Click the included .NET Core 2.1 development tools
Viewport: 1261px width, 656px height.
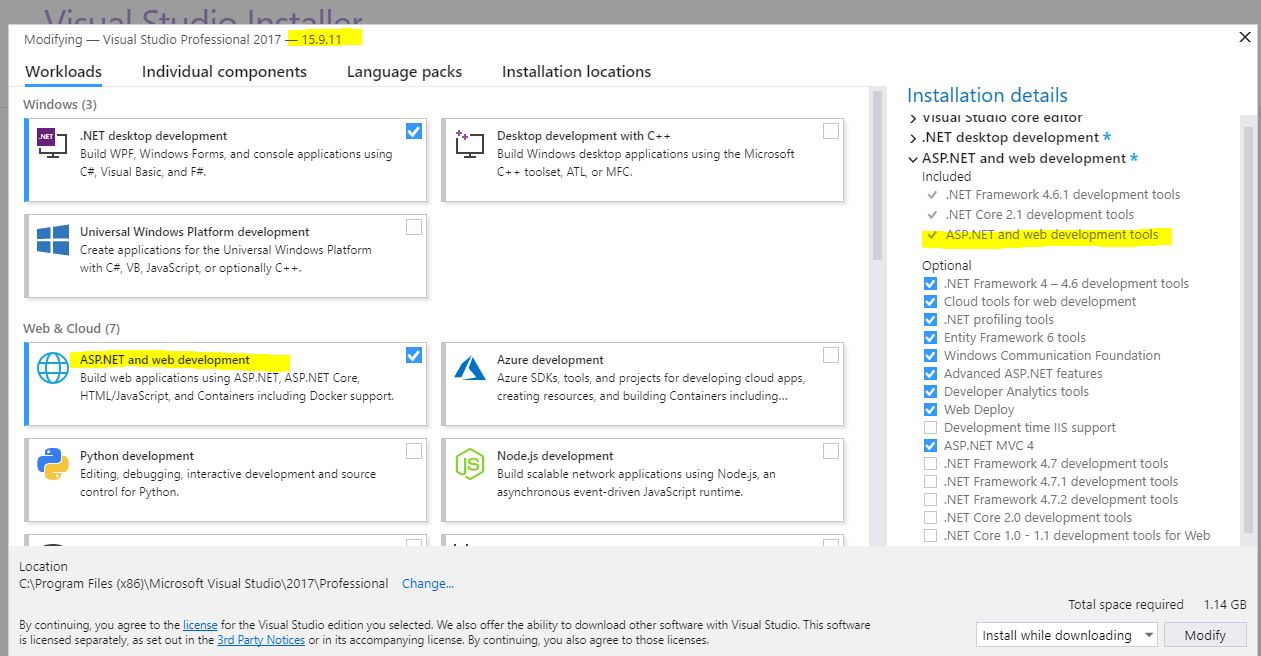point(1039,215)
